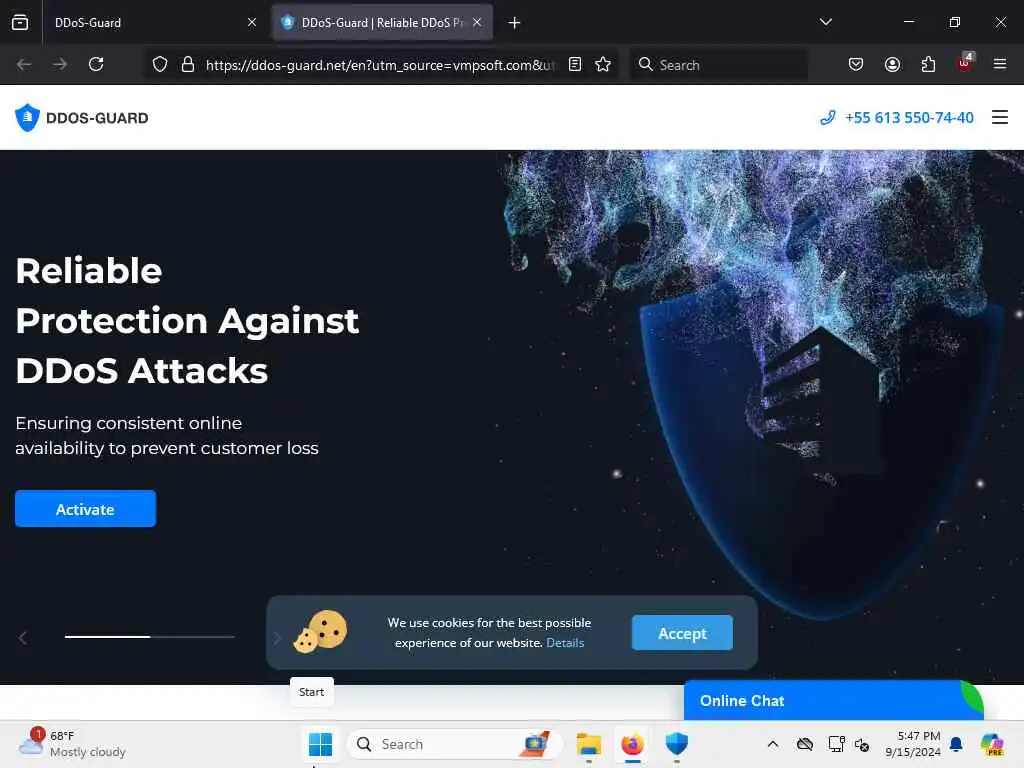The height and width of the screenshot is (768, 1024).
Task: Go back to the previous page
Action: pos(24,64)
